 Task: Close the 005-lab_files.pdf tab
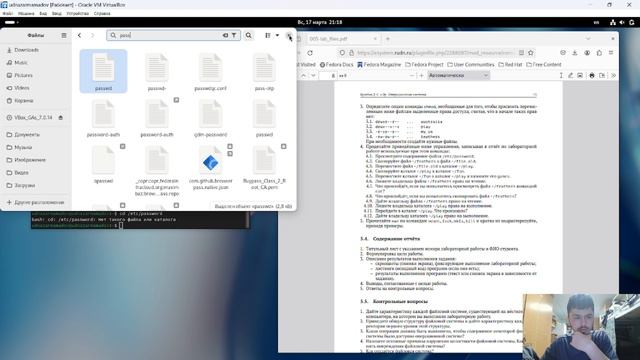pos(375,39)
